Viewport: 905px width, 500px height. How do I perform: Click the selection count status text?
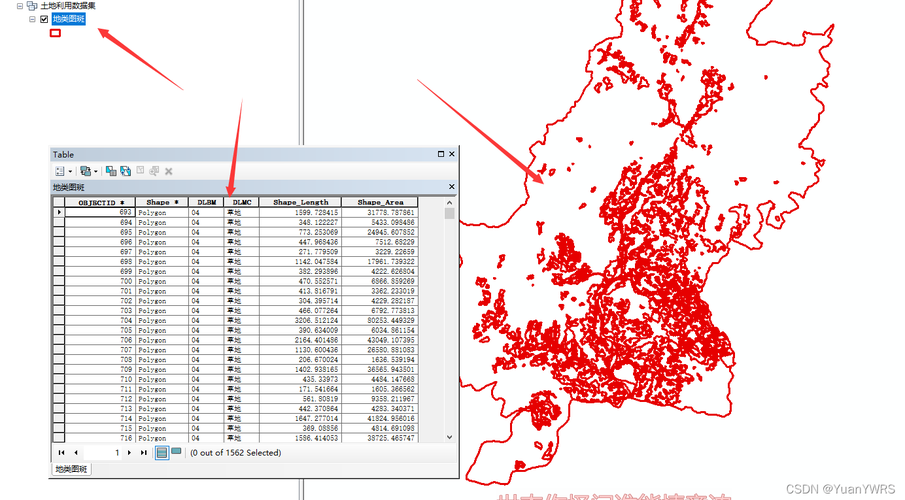click(235, 453)
